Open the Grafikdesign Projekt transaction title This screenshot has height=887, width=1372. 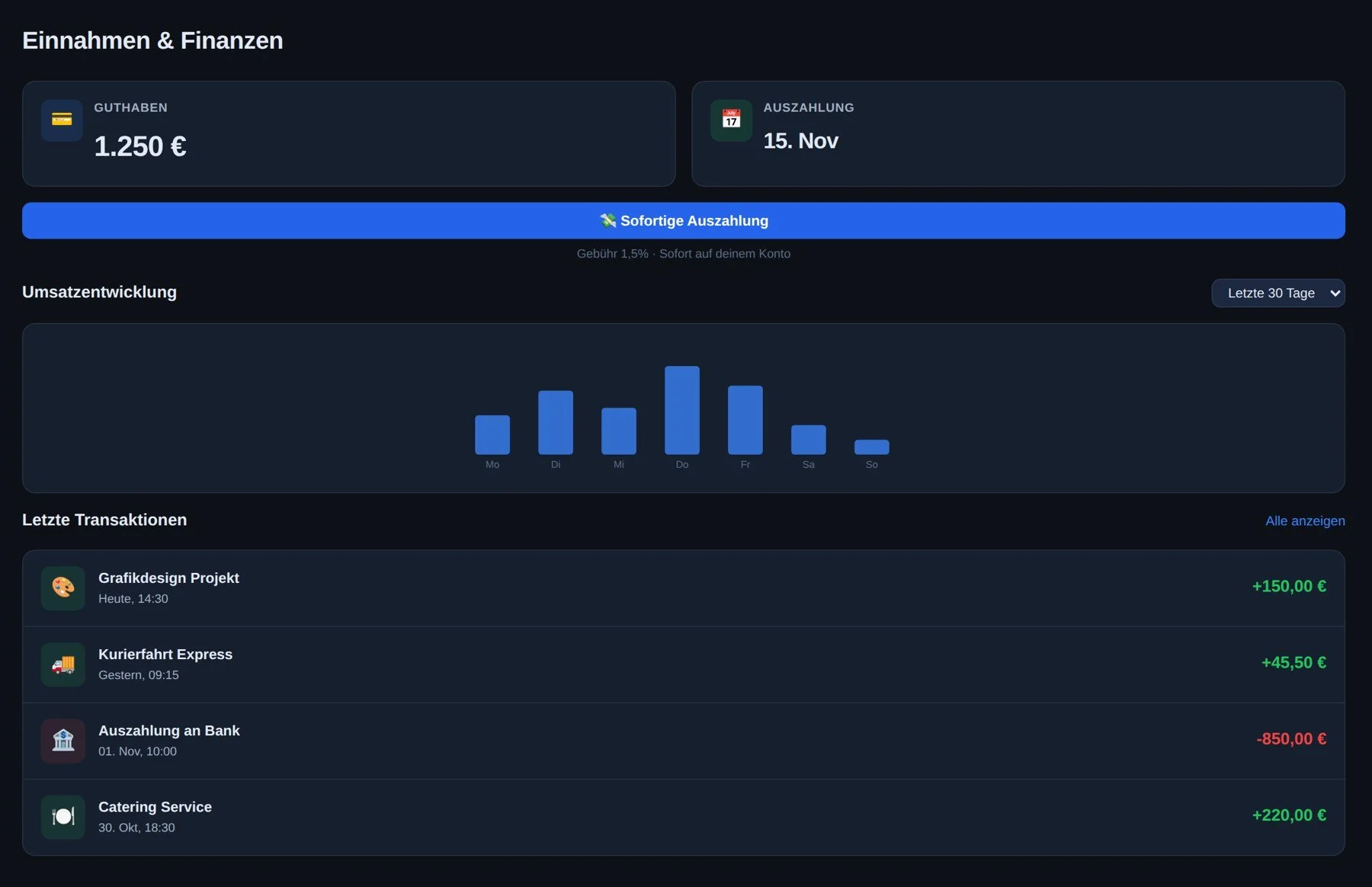(x=168, y=578)
